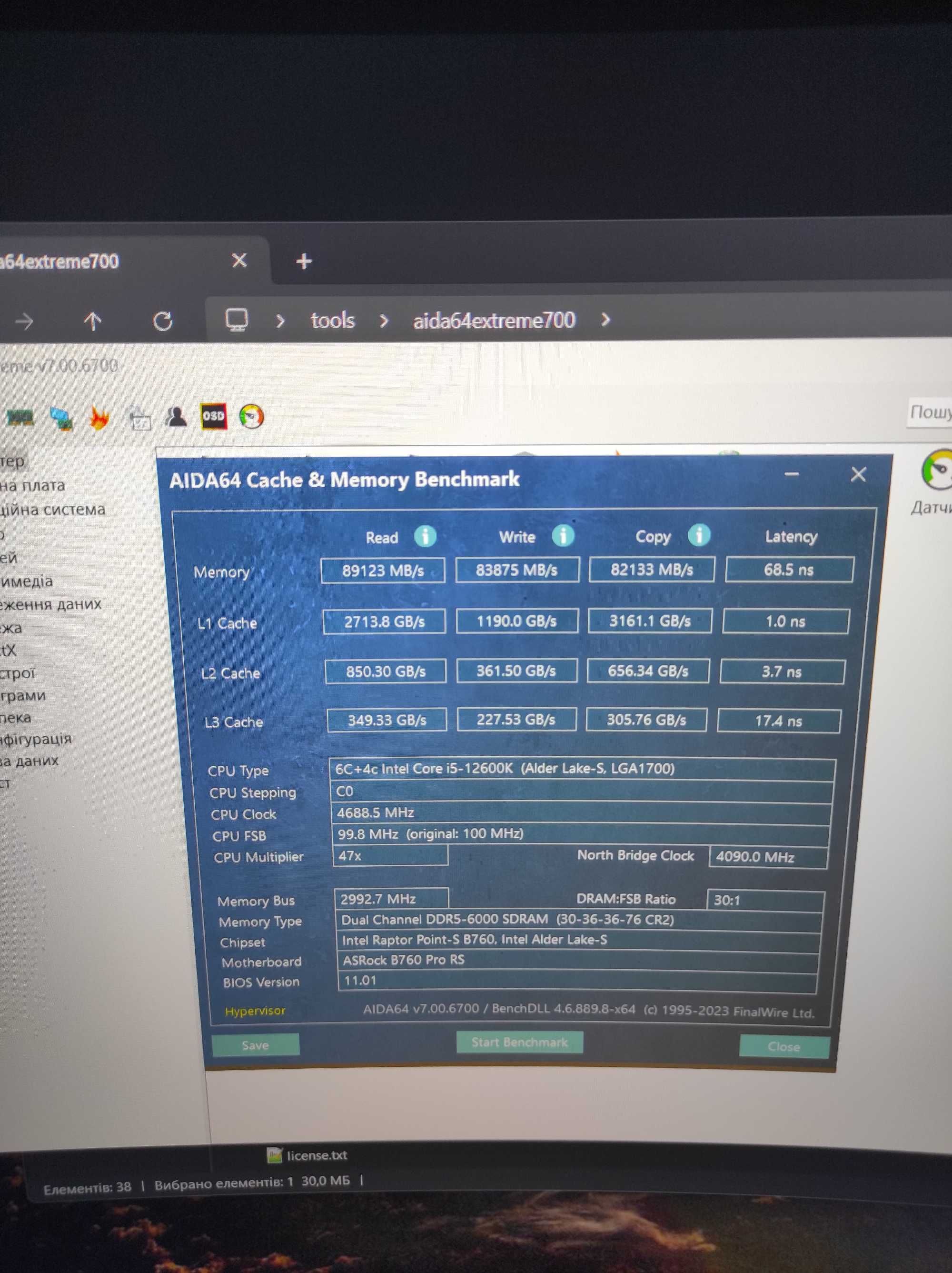Viewport: 952px width, 1273px height.
Task: Open the monitor diagnostics toolbar icon
Action: pyautogui.click(x=60, y=419)
